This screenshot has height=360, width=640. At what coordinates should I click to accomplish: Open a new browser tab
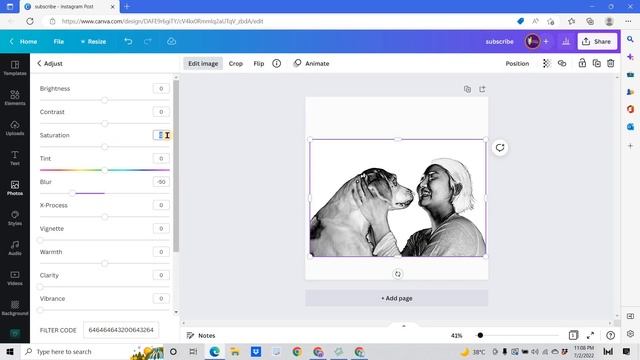127,7
